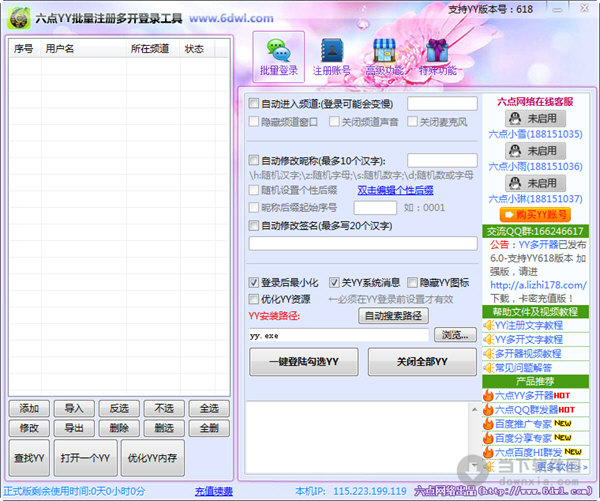Click the QQ penguin button above 六点小雪
The image size is (600, 501).
tap(535, 118)
